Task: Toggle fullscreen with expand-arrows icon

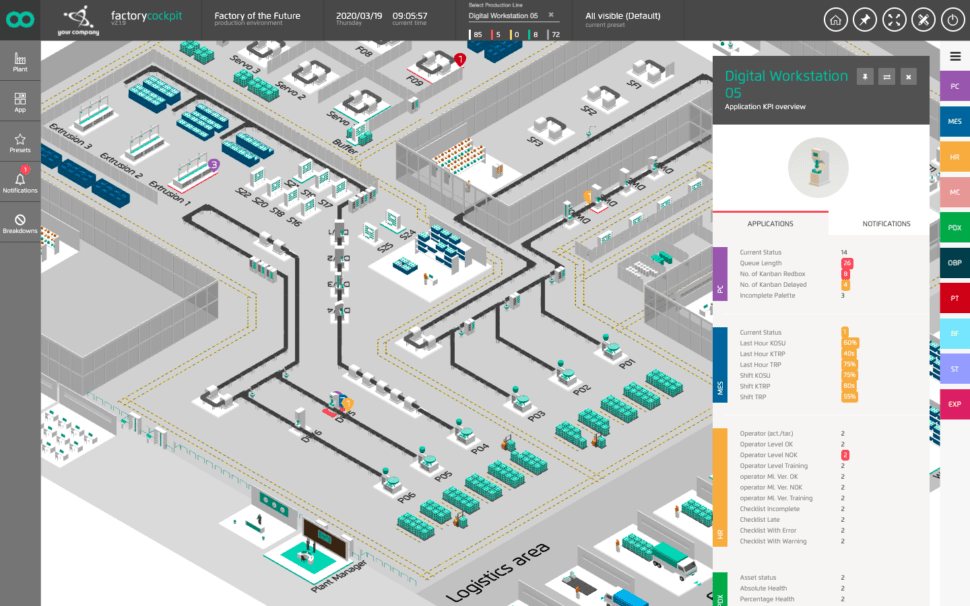Action: pos(894,20)
